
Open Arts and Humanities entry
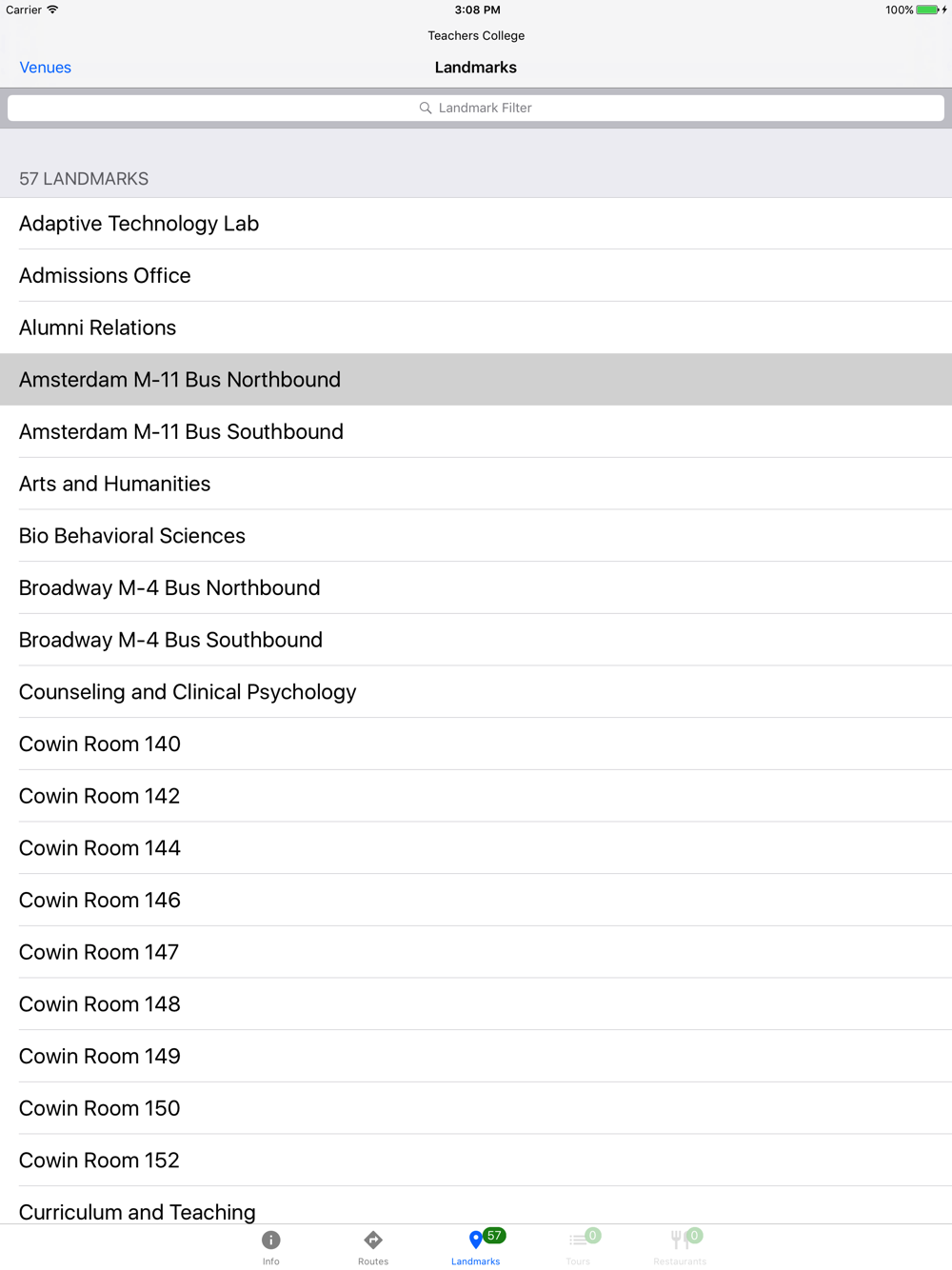pyautogui.click(x=115, y=484)
